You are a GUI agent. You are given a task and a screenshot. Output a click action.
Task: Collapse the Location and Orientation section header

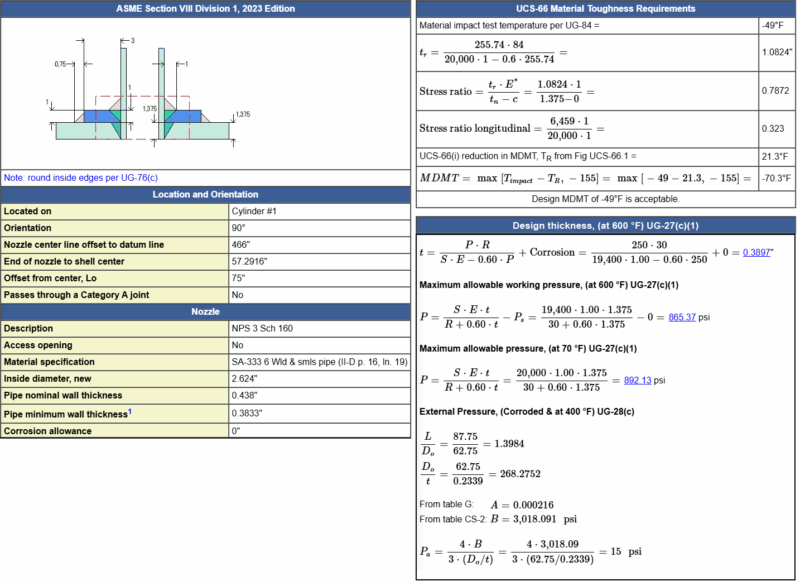[204, 194]
